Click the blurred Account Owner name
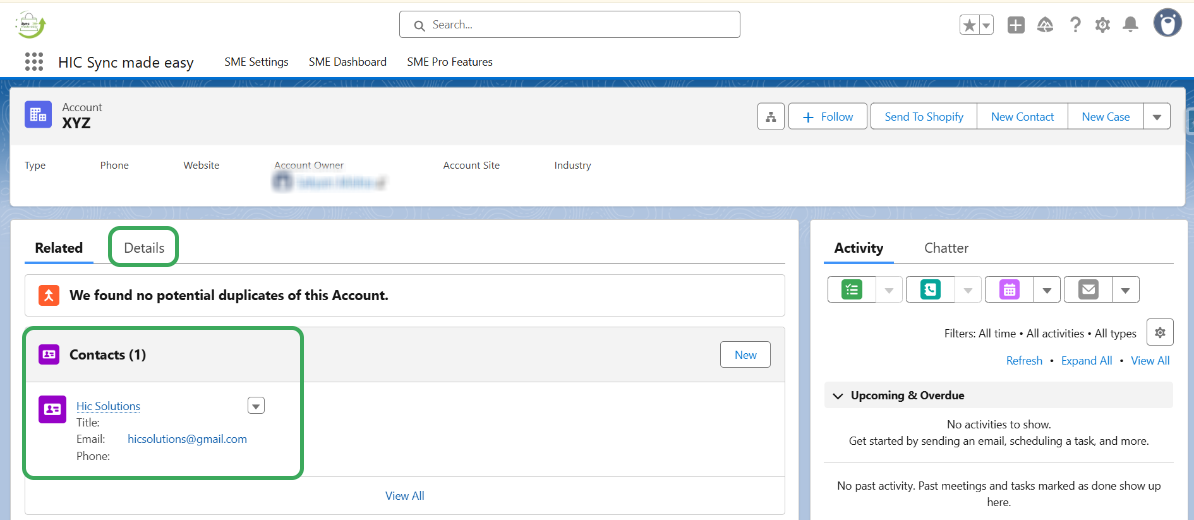 pyautogui.click(x=334, y=183)
